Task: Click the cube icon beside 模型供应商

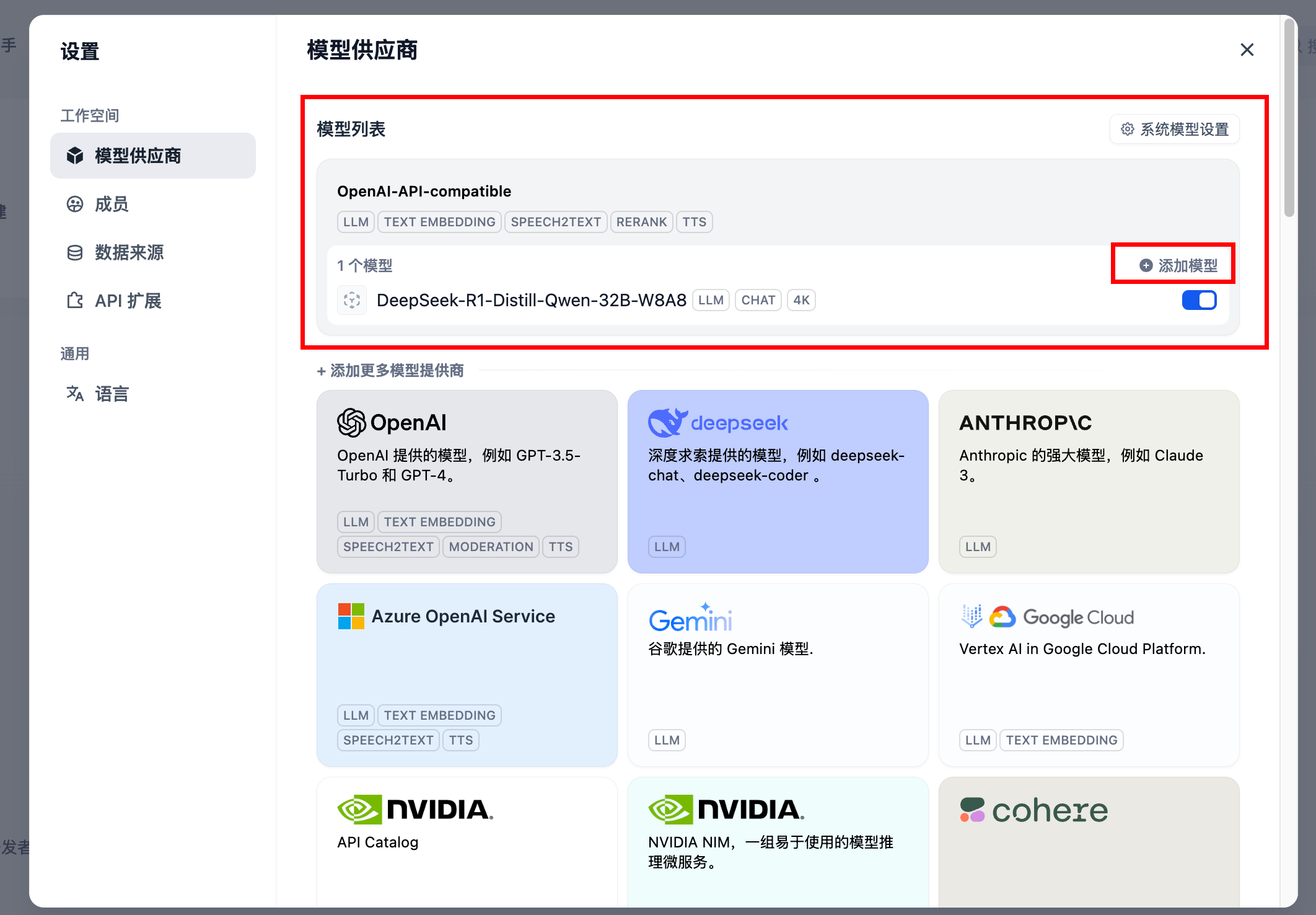Action: point(75,156)
